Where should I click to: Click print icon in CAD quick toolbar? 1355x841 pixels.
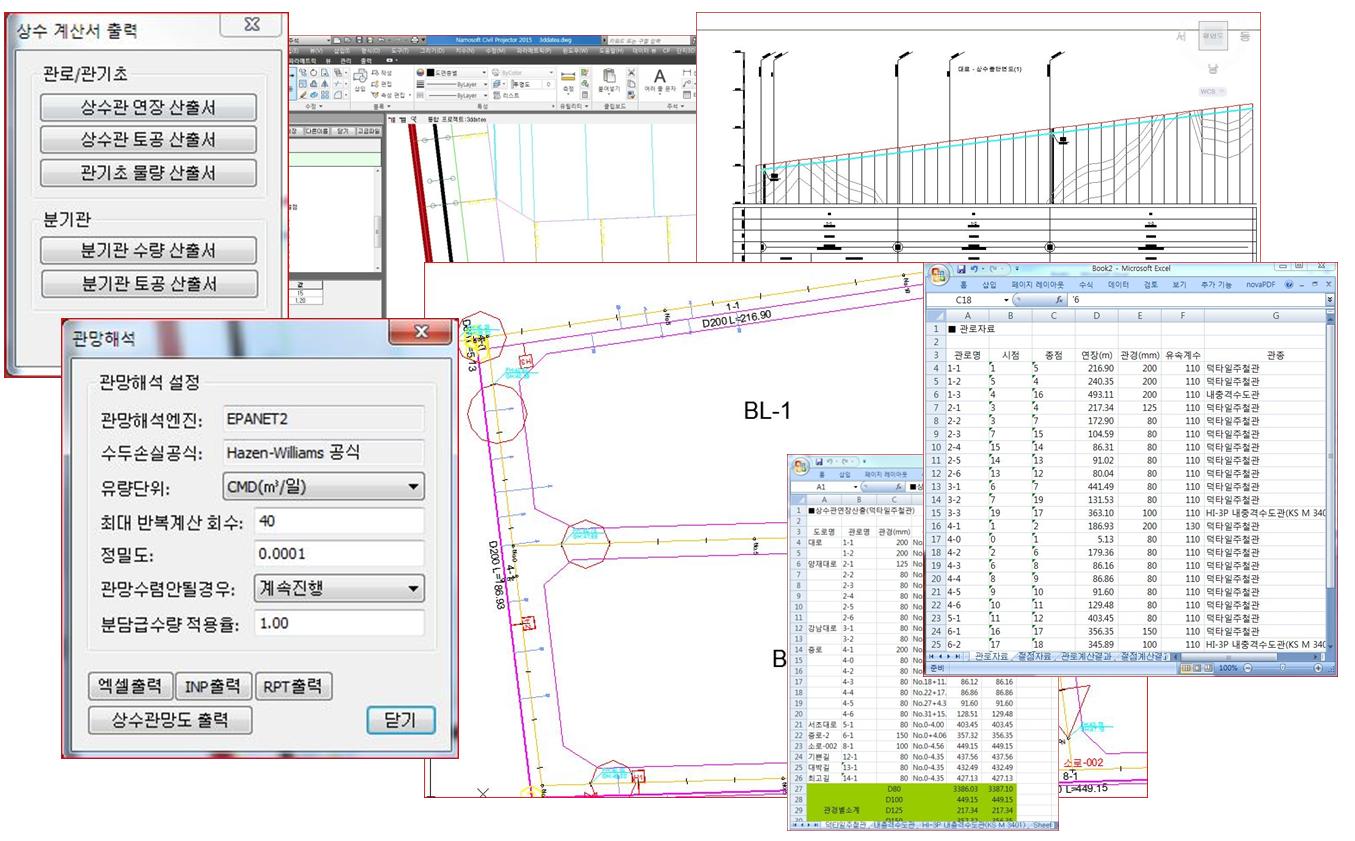click(414, 40)
